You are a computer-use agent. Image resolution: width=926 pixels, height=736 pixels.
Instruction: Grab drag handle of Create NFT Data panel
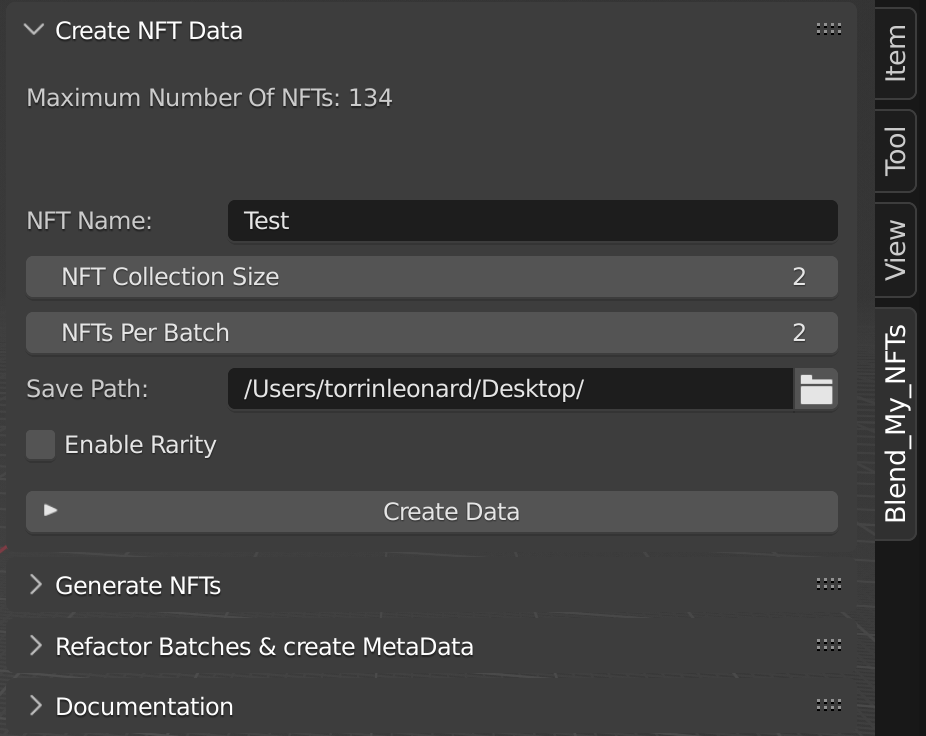(x=829, y=29)
